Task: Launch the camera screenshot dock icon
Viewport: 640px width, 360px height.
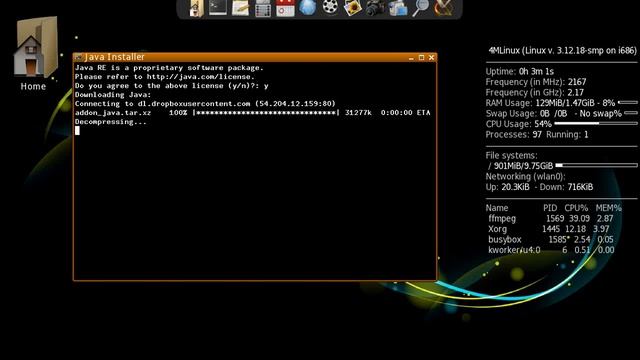Action: click(375, 8)
